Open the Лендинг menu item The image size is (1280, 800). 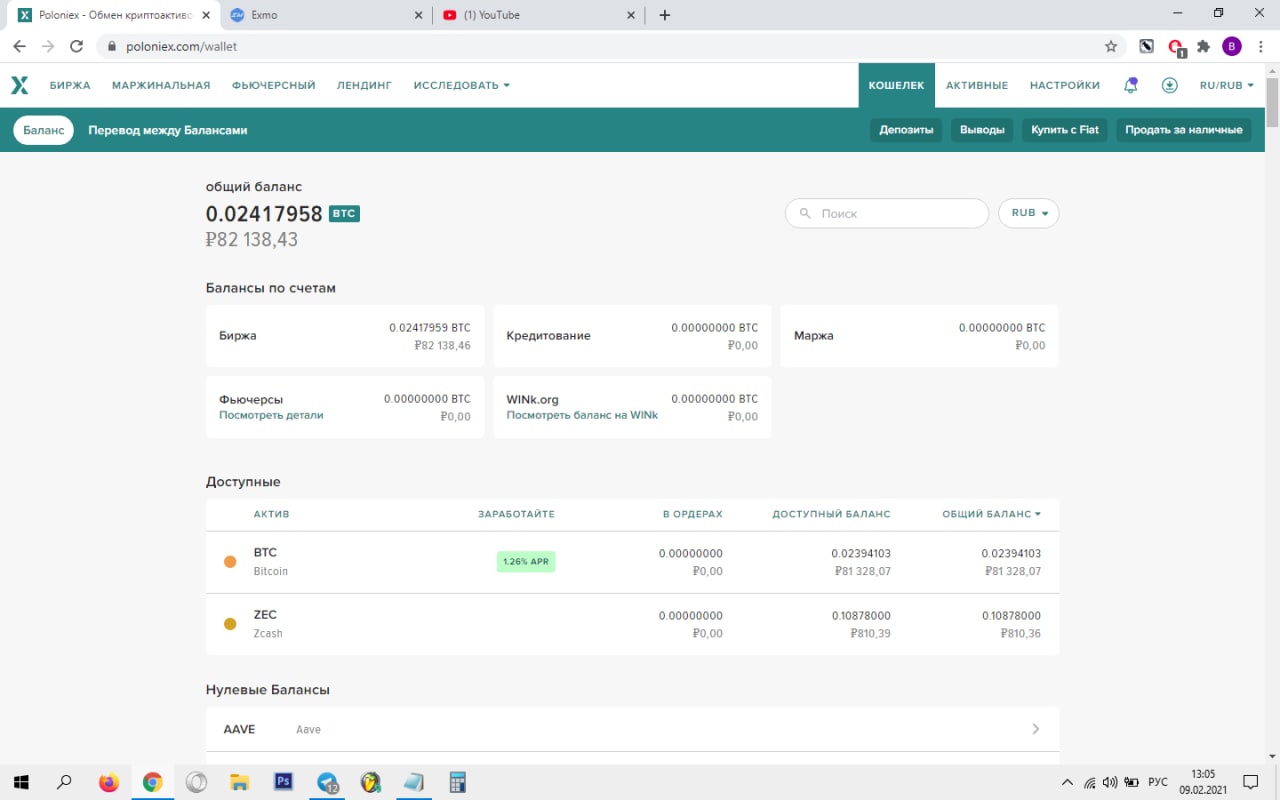364,85
